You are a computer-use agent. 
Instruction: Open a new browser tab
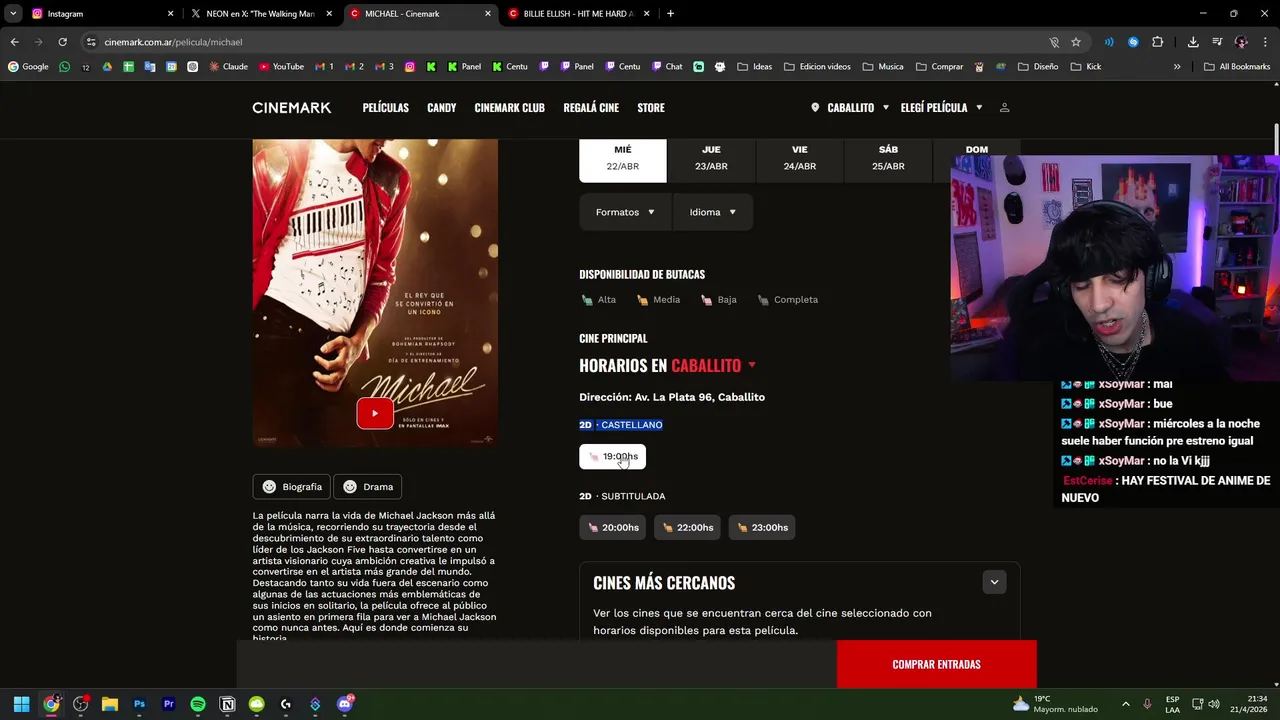670,14
